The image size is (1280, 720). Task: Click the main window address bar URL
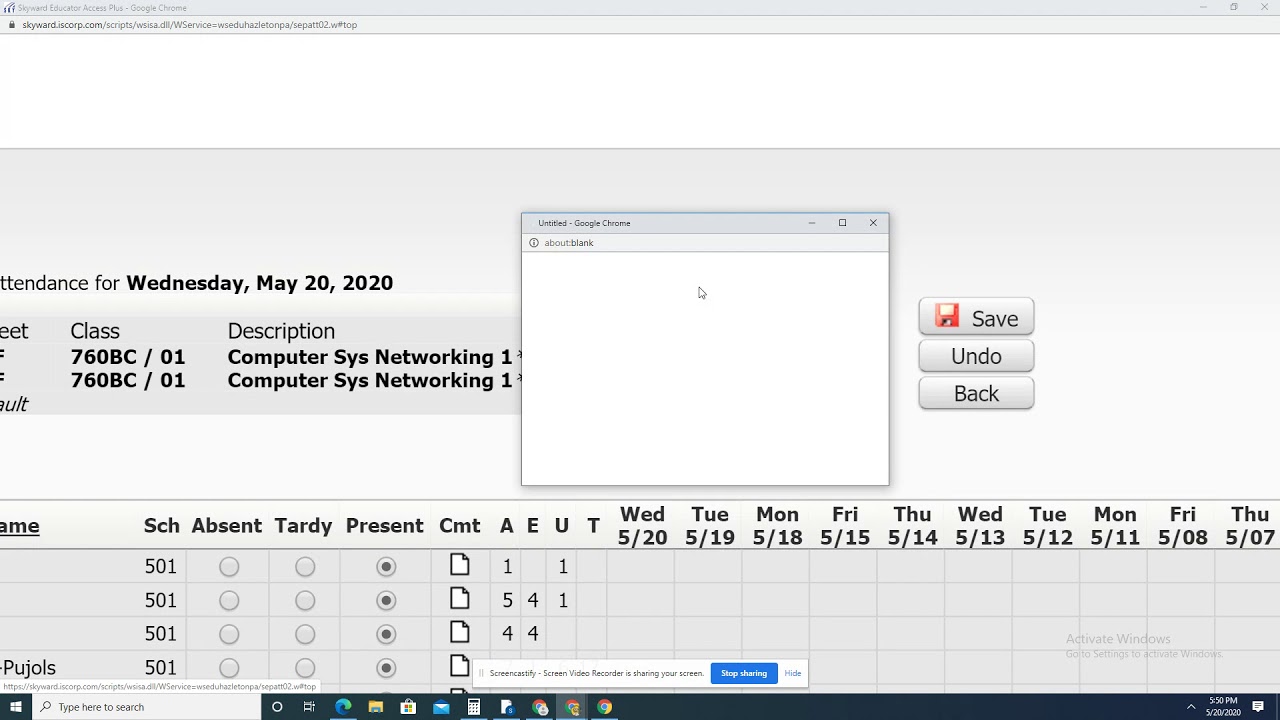pyautogui.click(x=190, y=25)
